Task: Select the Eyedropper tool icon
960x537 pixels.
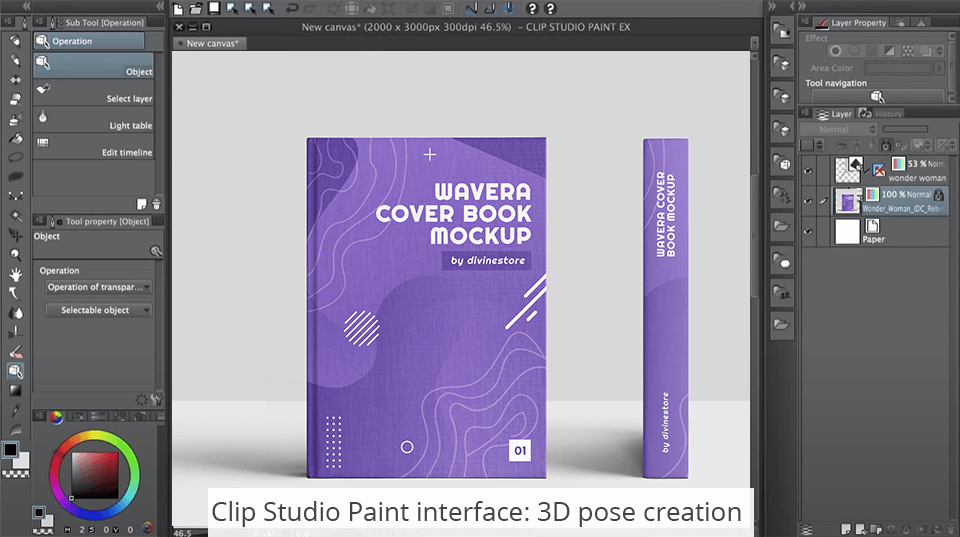Action: click(15, 410)
